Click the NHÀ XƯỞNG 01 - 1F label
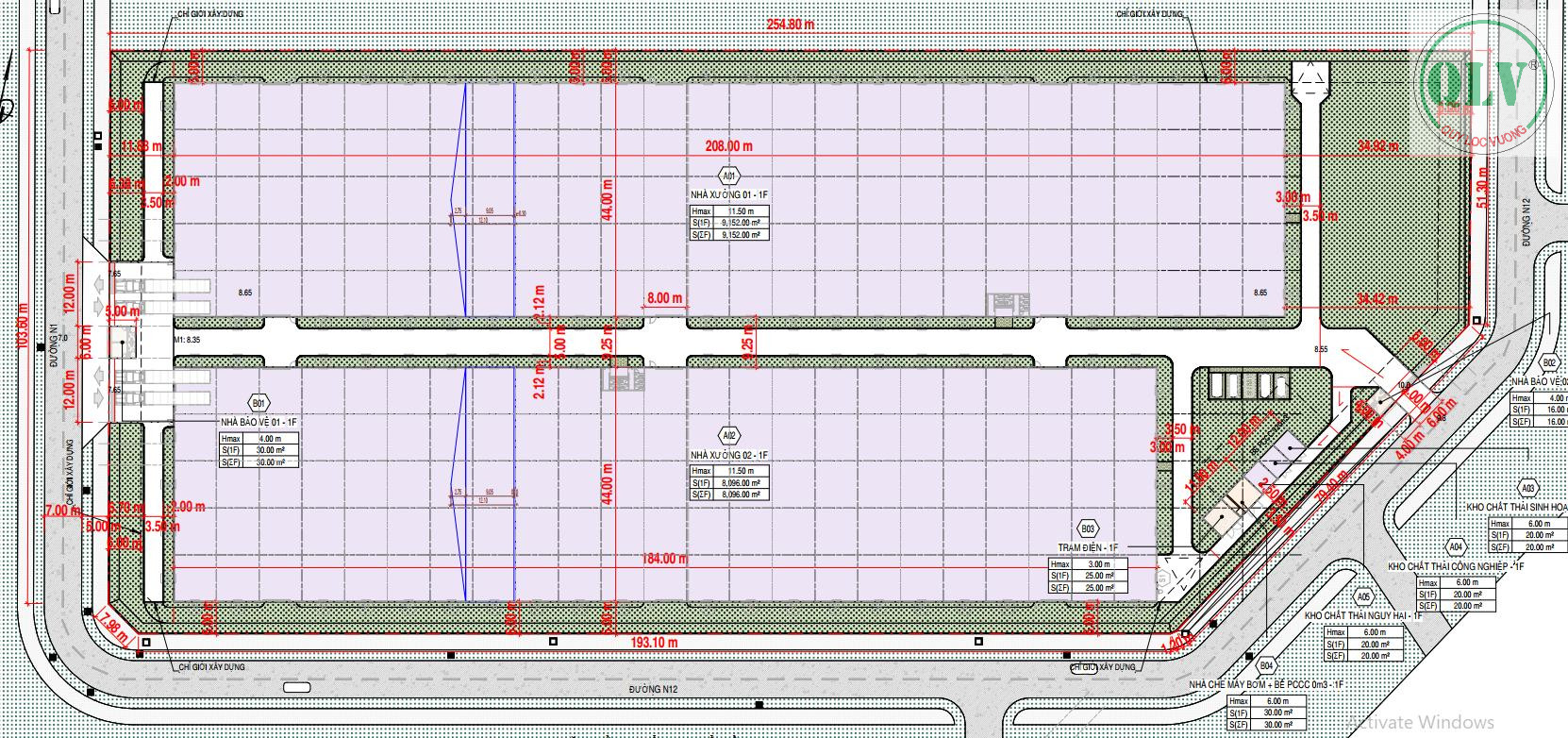This screenshot has width=1568, height=738. [x=727, y=193]
